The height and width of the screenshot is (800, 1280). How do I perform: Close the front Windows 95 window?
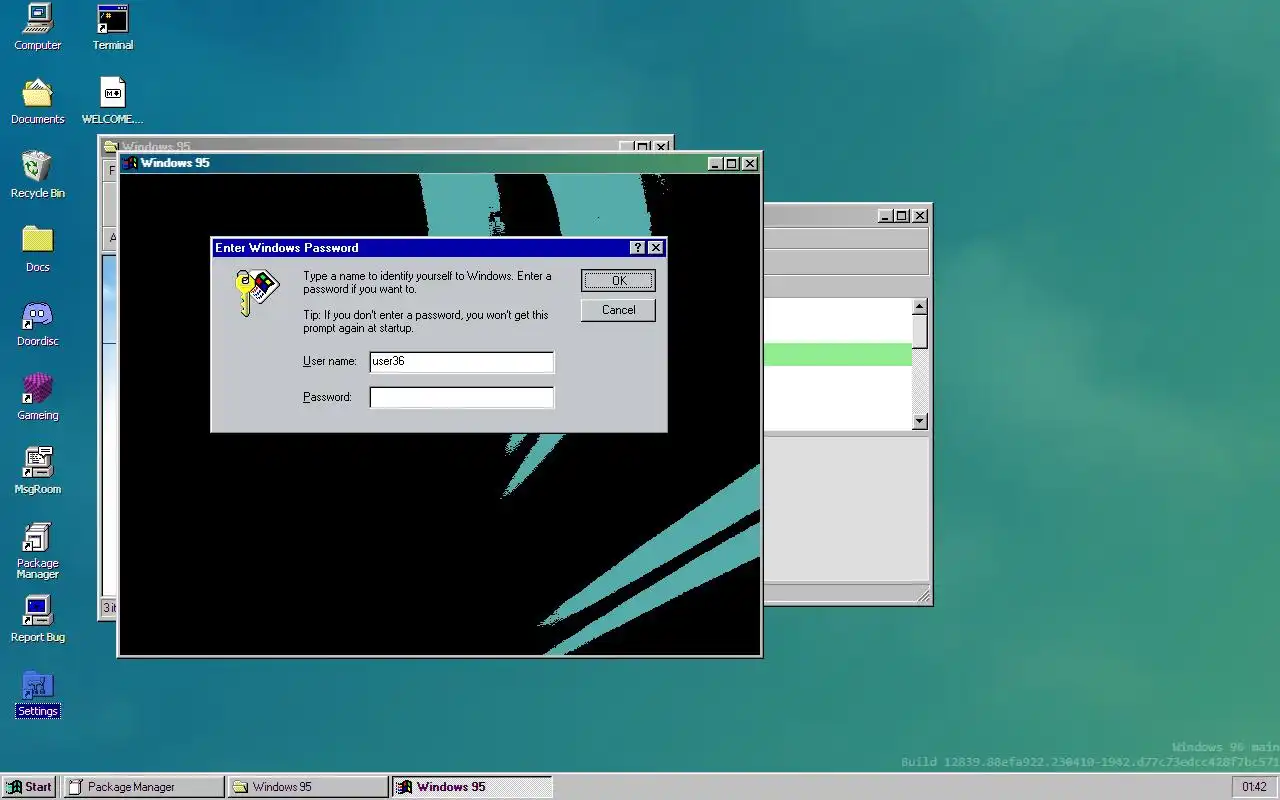pyautogui.click(x=749, y=164)
